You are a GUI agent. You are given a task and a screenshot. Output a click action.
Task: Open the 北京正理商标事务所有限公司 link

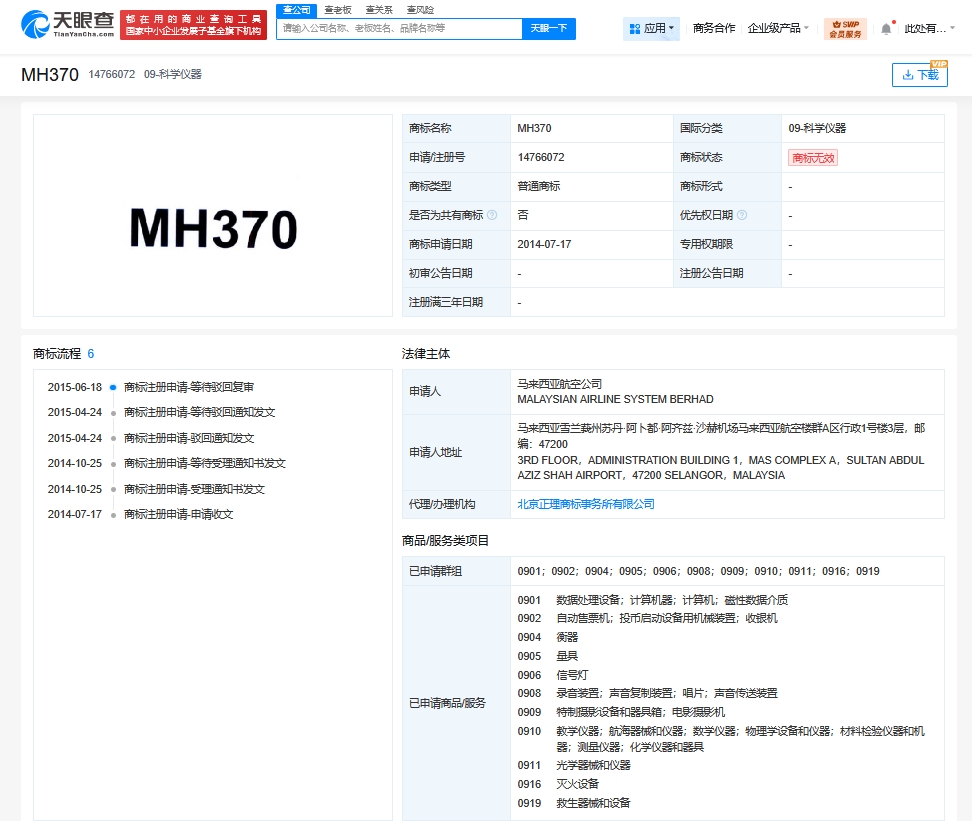(586, 504)
